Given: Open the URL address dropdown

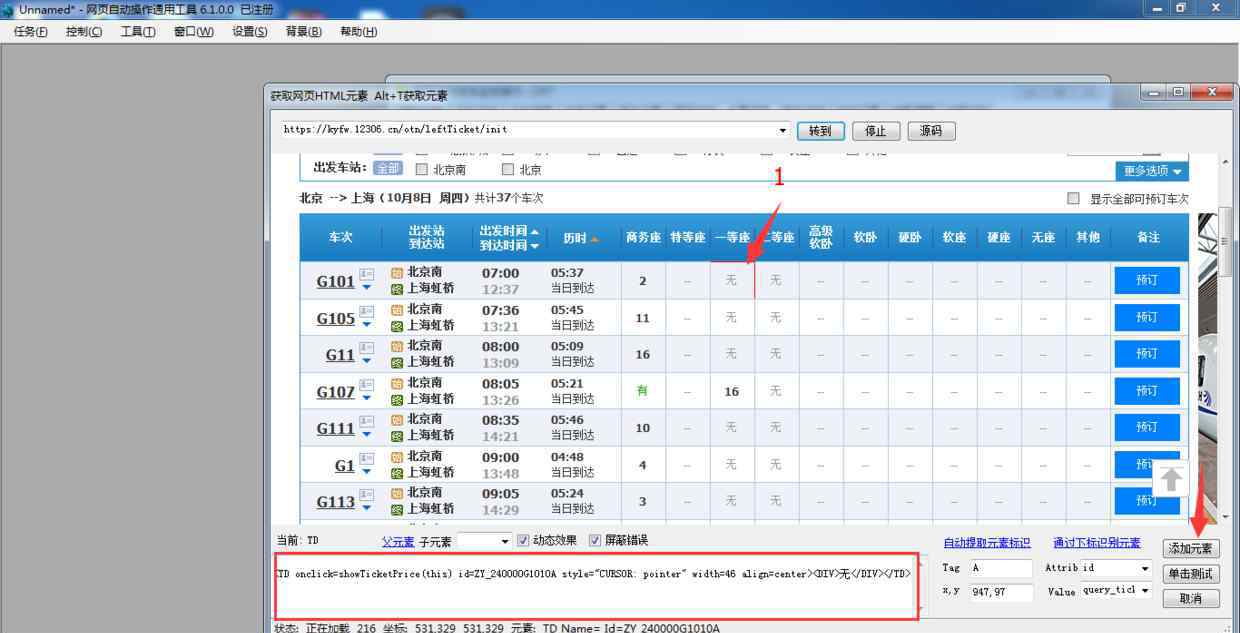Looking at the screenshot, I should pyautogui.click(x=783, y=131).
